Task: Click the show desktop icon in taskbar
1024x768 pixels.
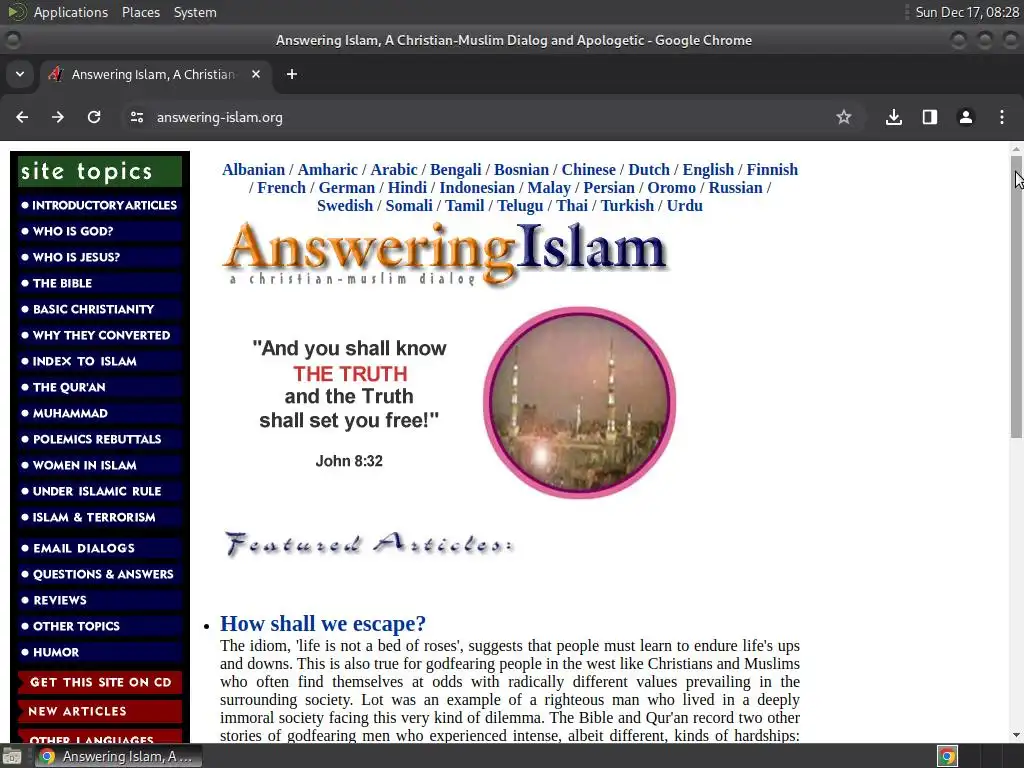Action: point(12,756)
